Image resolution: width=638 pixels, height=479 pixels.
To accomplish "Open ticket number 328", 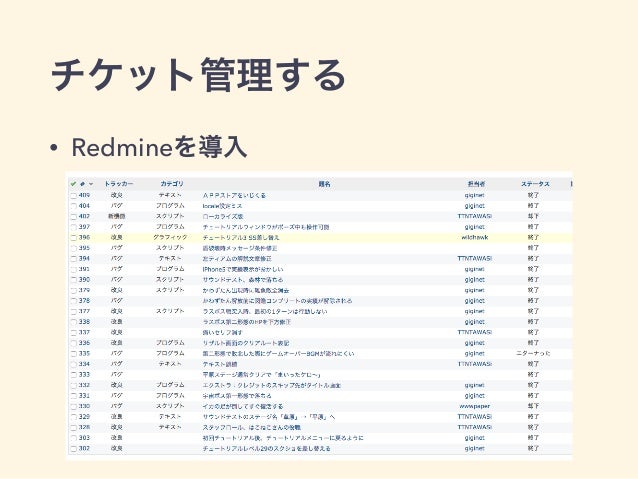I will pyautogui.click(x=84, y=427).
